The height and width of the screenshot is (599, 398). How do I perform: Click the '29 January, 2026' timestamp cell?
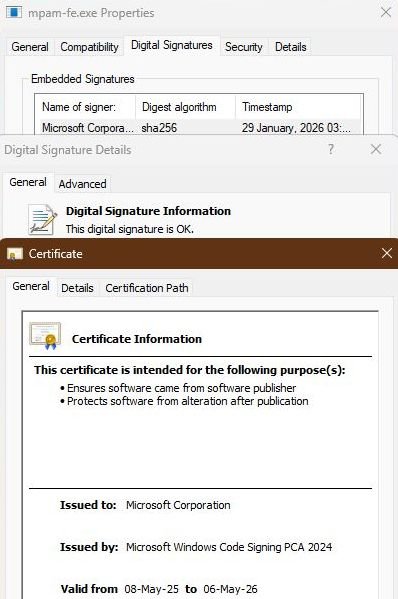pos(296,128)
